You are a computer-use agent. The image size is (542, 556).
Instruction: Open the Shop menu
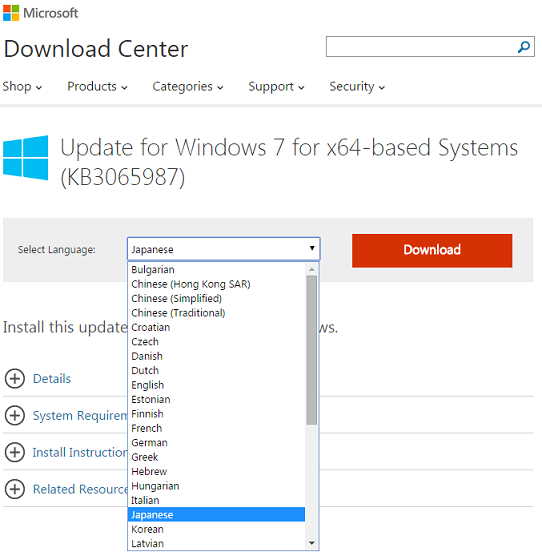tap(22, 87)
